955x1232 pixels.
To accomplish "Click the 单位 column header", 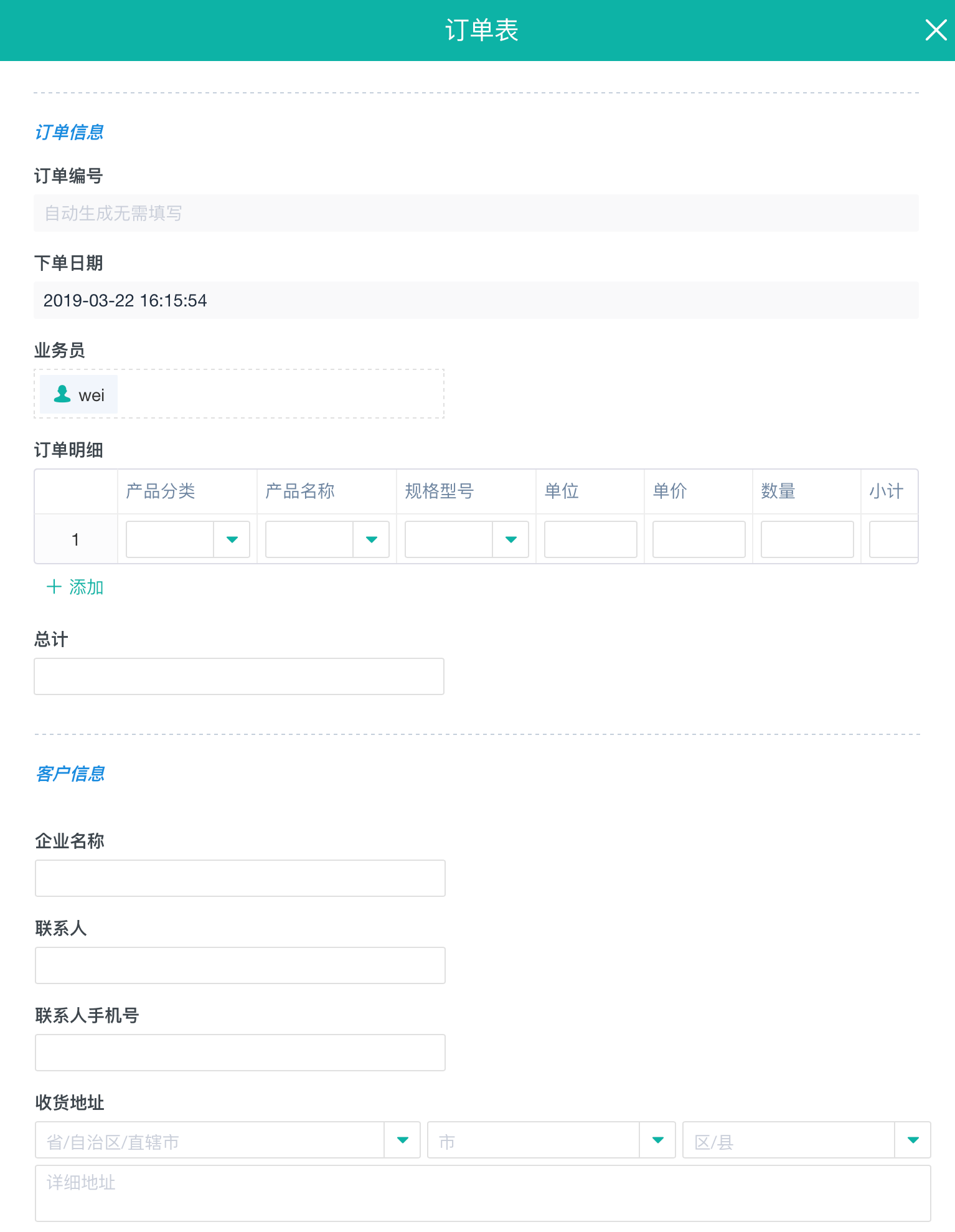I will tap(590, 491).
